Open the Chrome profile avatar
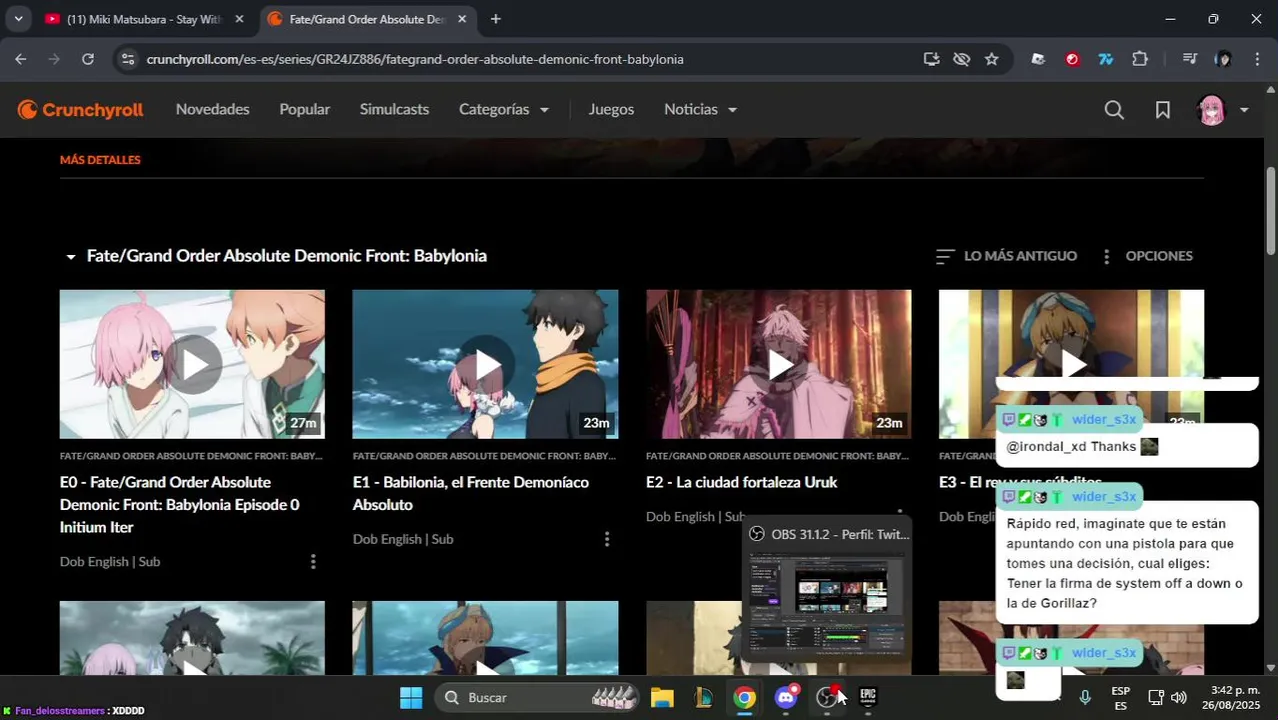This screenshot has height=720, width=1278. 1223,59
